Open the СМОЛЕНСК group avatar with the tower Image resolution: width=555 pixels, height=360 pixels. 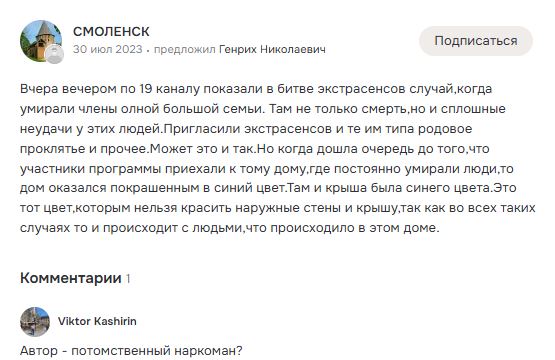pyautogui.click(x=41, y=41)
